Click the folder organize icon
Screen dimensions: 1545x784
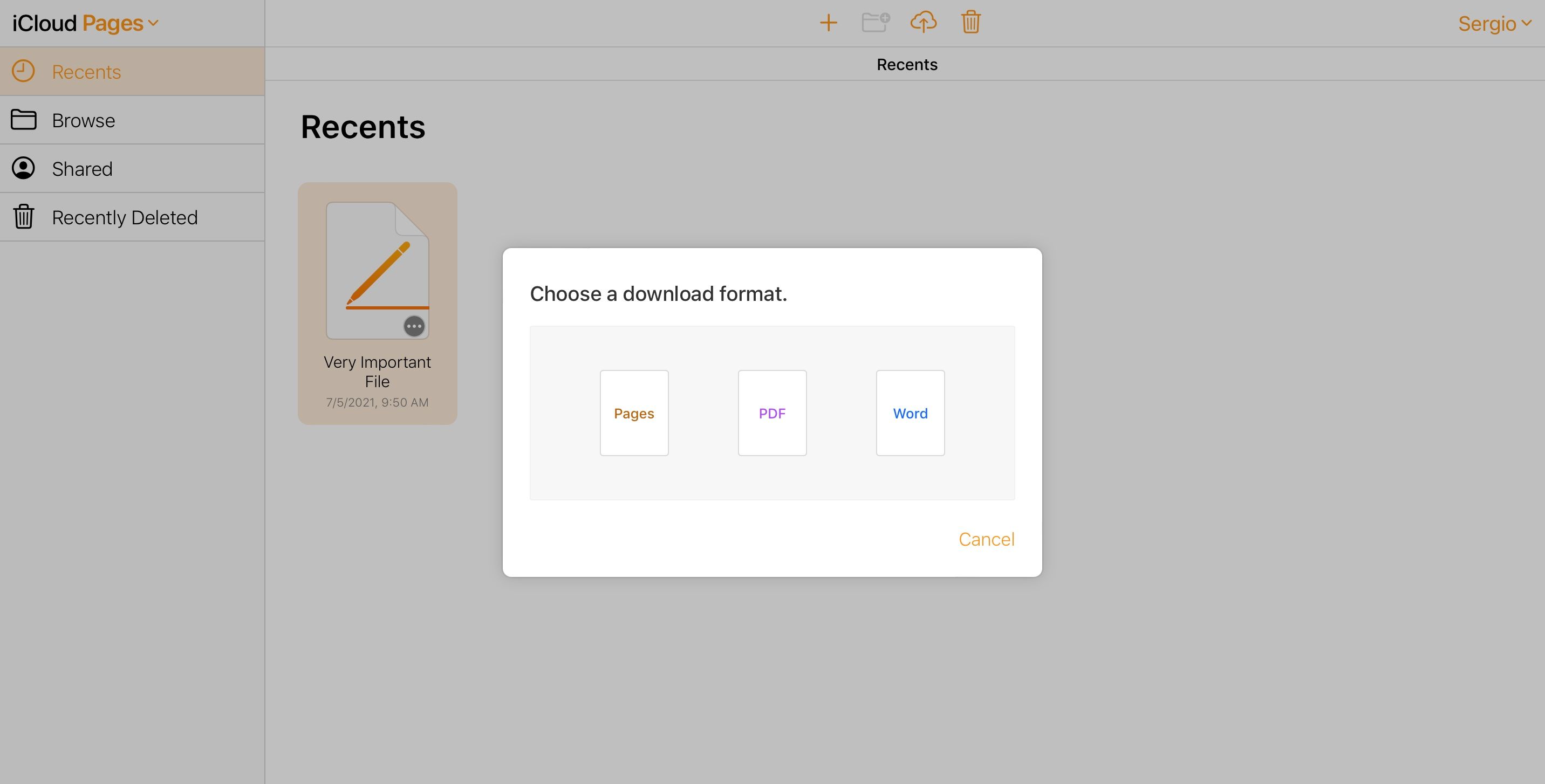tap(875, 22)
